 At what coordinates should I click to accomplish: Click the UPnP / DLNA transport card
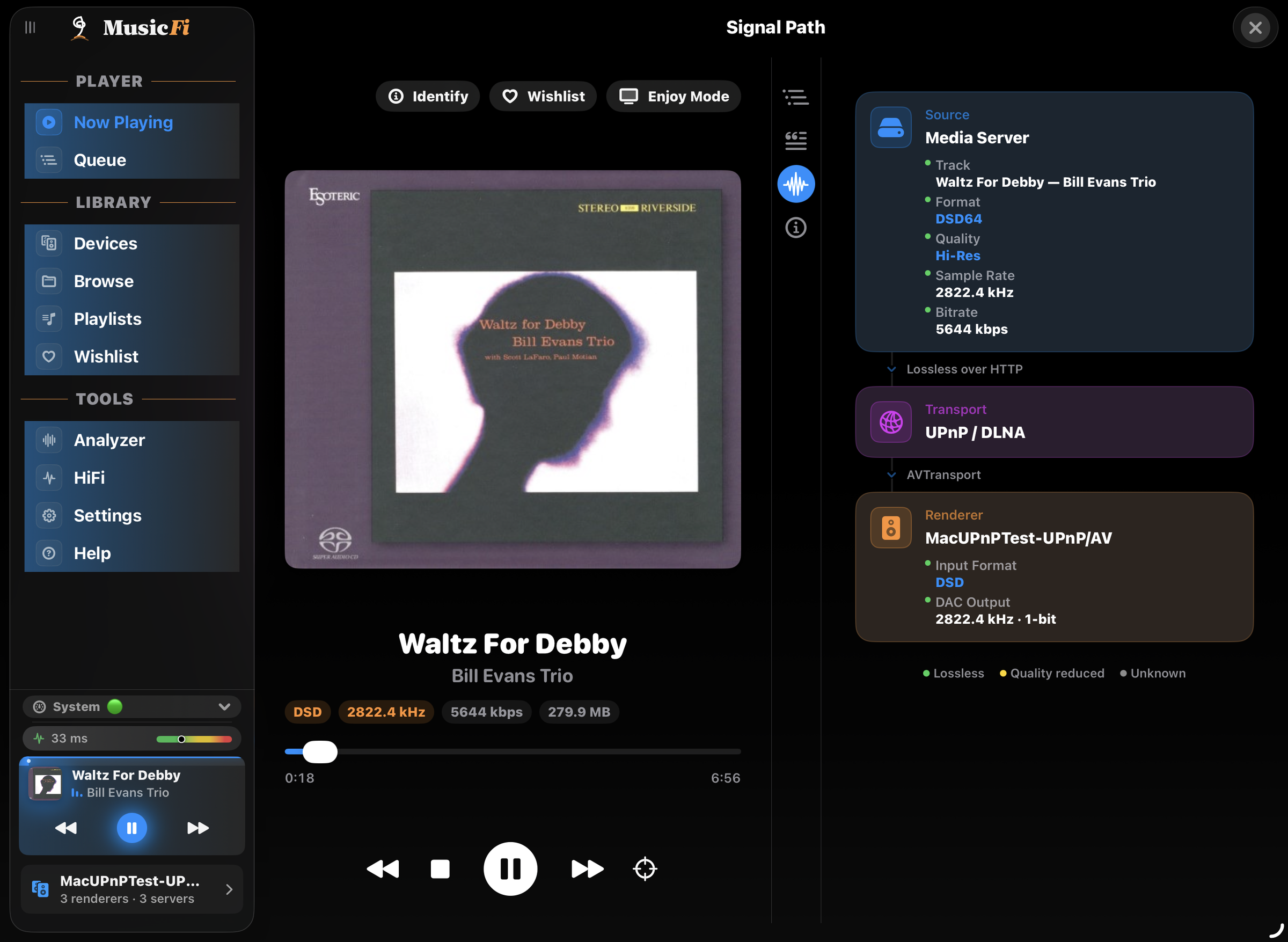1054,422
